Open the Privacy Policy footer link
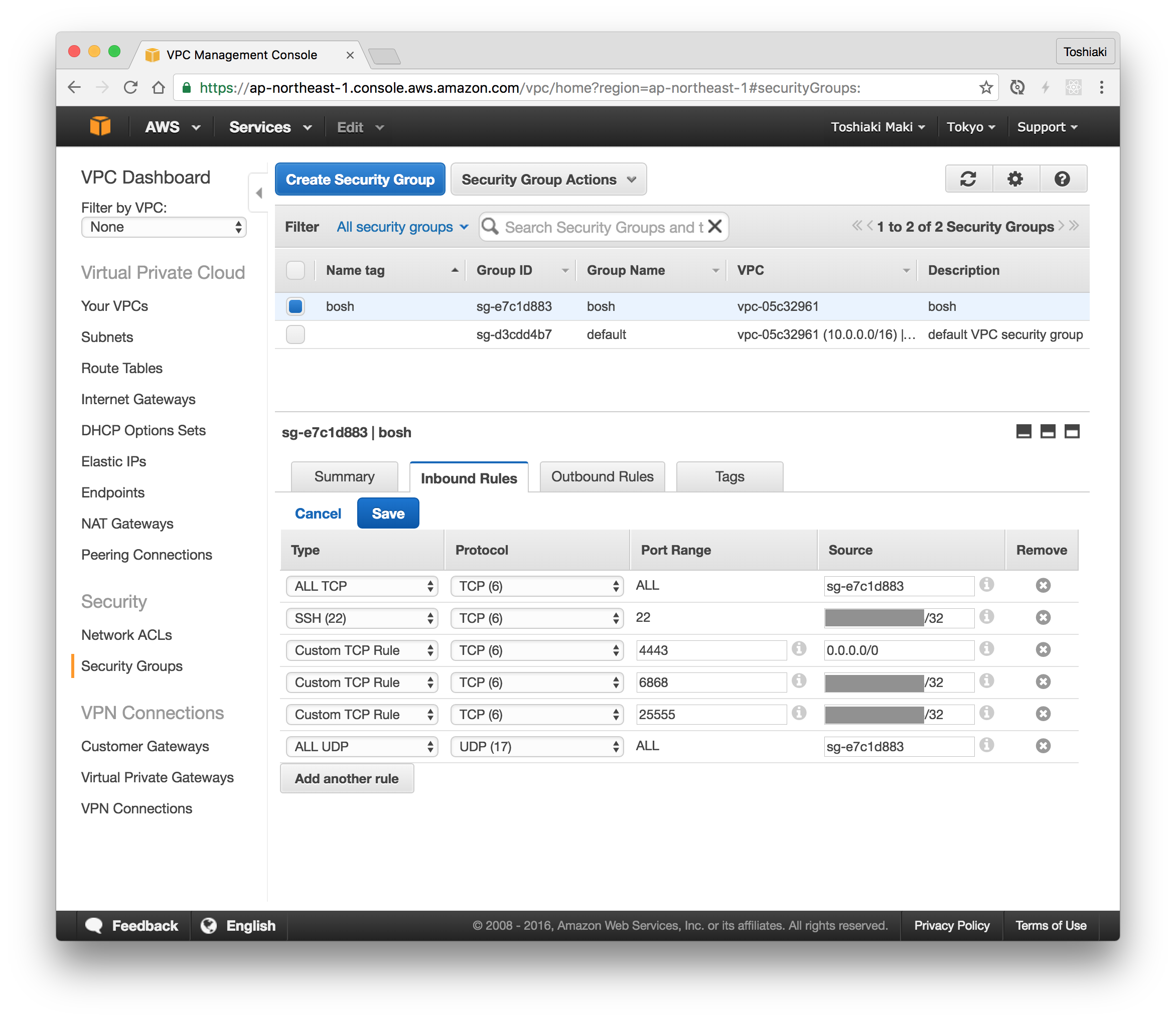Viewport: 1176px width, 1021px height. (x=951, y=926)
